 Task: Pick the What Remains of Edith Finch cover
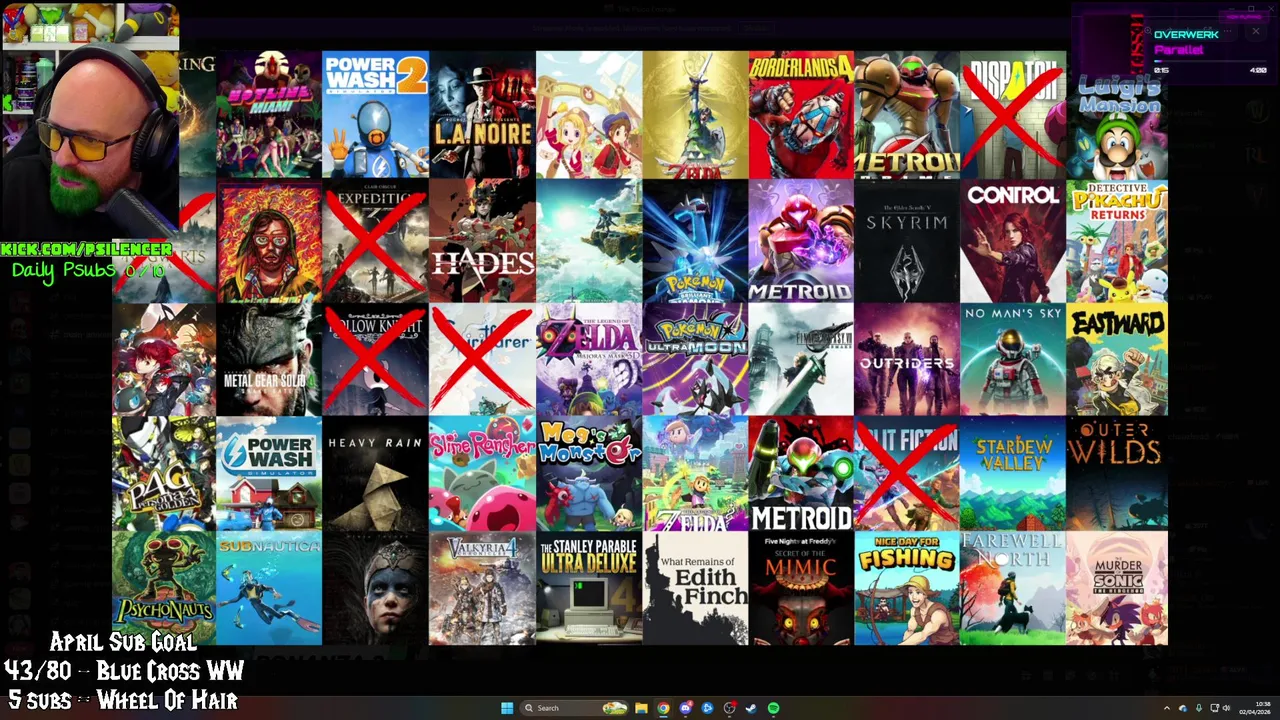695,588
